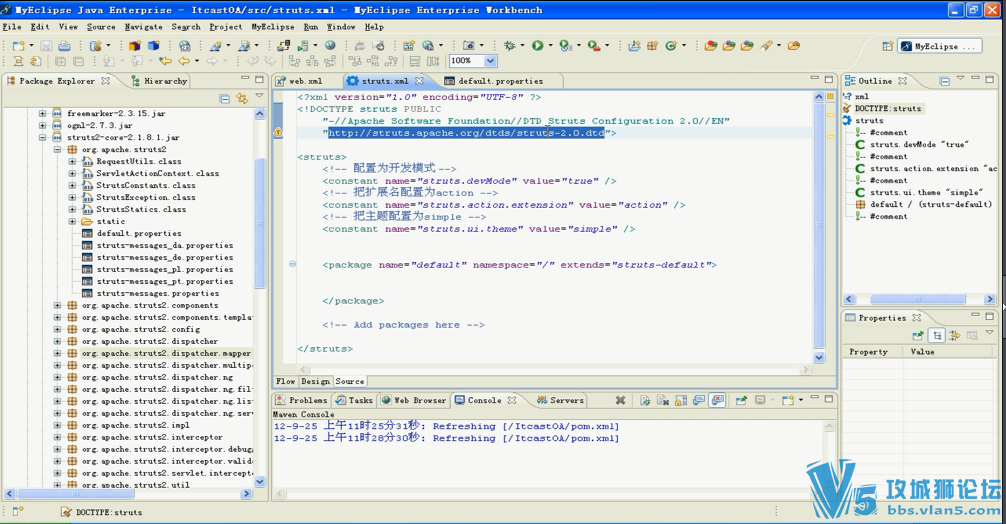Click Link with Editor in the Package Explorer
The width and height of the screenshot is (1006, 524).
[x=241, y=99]
